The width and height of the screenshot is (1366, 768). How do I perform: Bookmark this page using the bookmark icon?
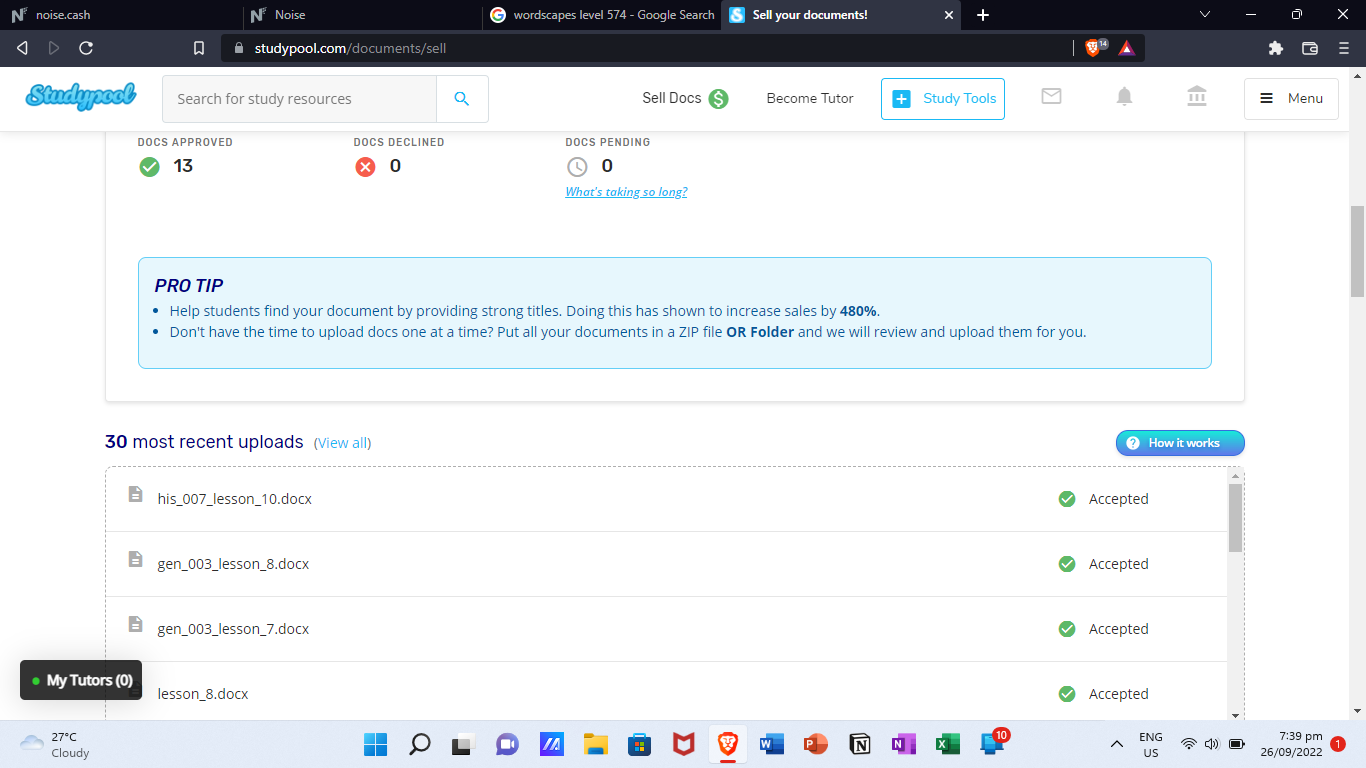199,48
